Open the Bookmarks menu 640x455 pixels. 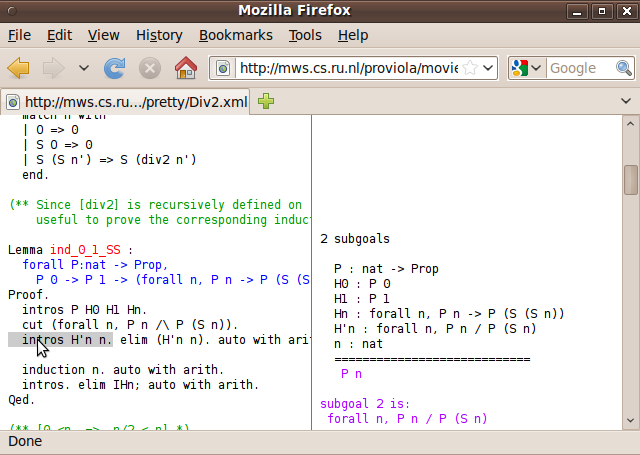pyautogui.click(x=235, y=35)
